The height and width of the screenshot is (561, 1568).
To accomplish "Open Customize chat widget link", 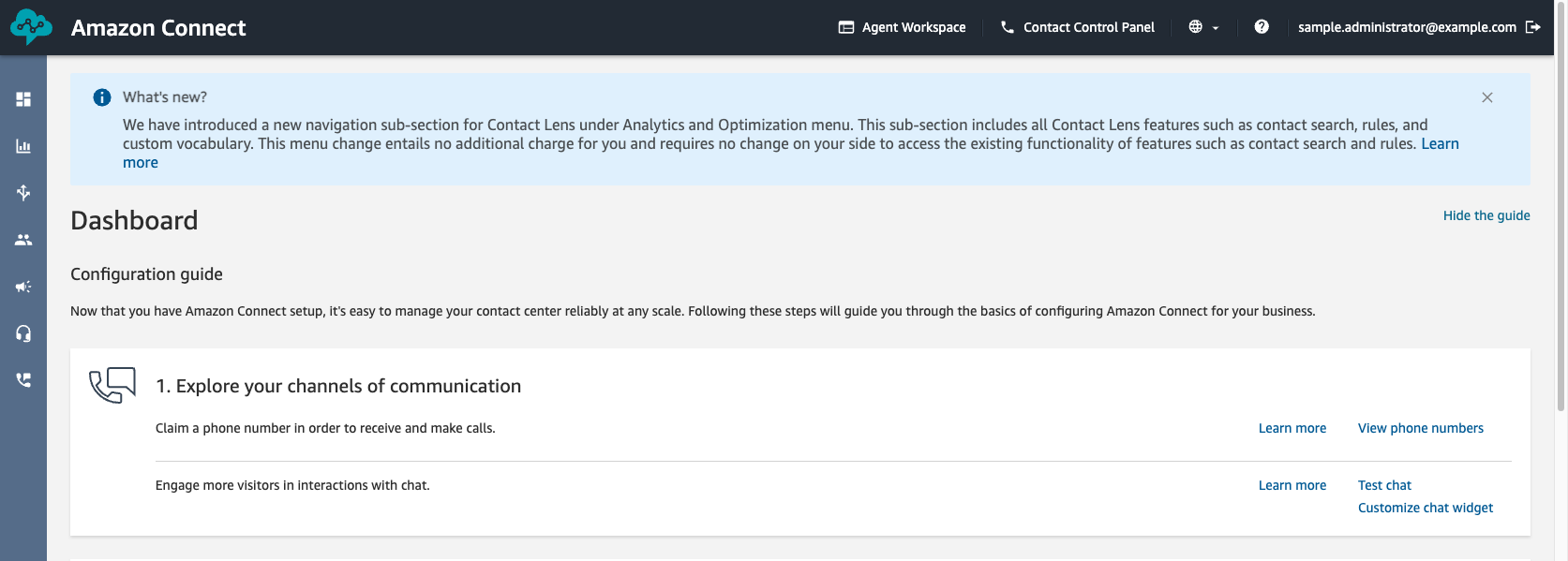I will pyautogui.click(x=1425, y=508).
